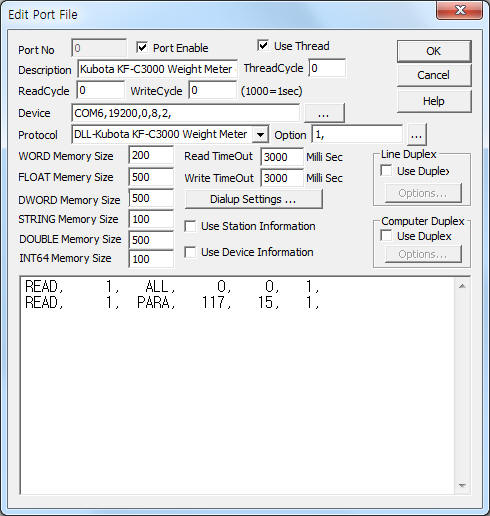The image size is (490, 516).
Task: Click the WriteCycle input field
Action: [x=212, y=90]
